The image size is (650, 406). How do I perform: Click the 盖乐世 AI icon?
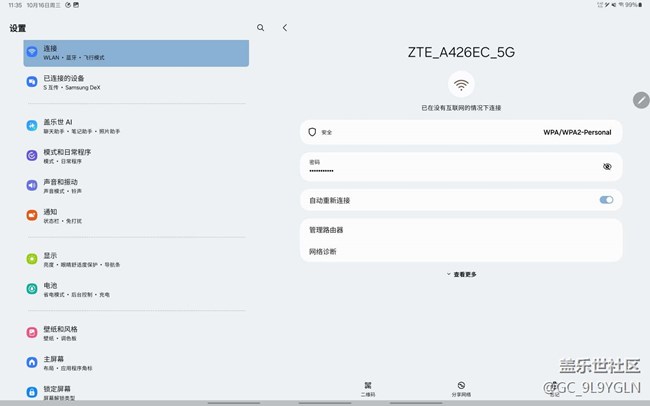pos(32,126)
